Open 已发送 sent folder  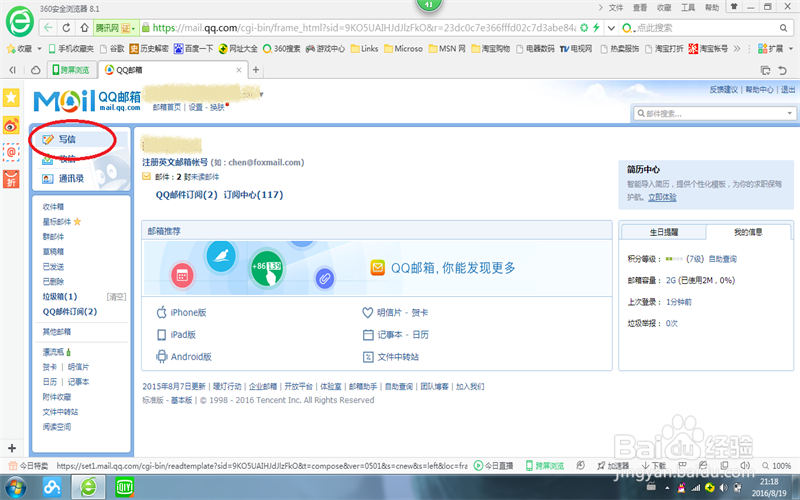pyautogui.click(x=53, y=266)
